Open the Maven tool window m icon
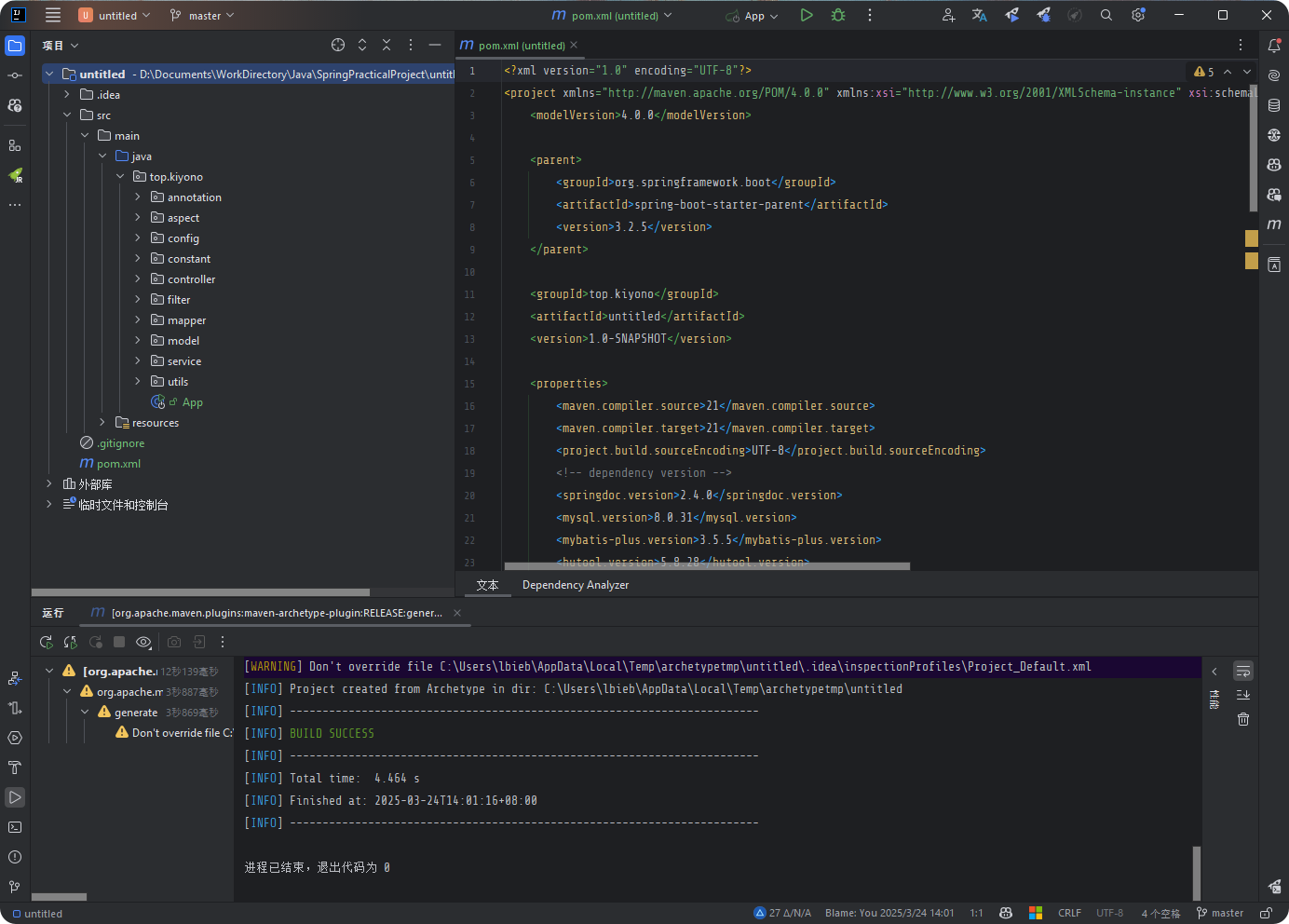1289x924 pixels. [x=1274, y=224]
